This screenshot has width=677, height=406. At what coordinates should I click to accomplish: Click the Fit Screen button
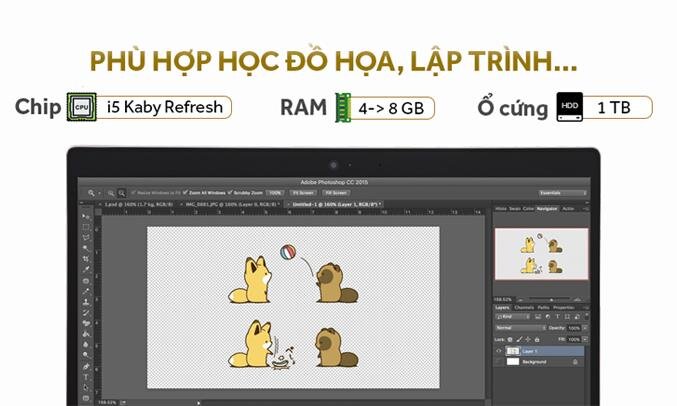point(304,192)
